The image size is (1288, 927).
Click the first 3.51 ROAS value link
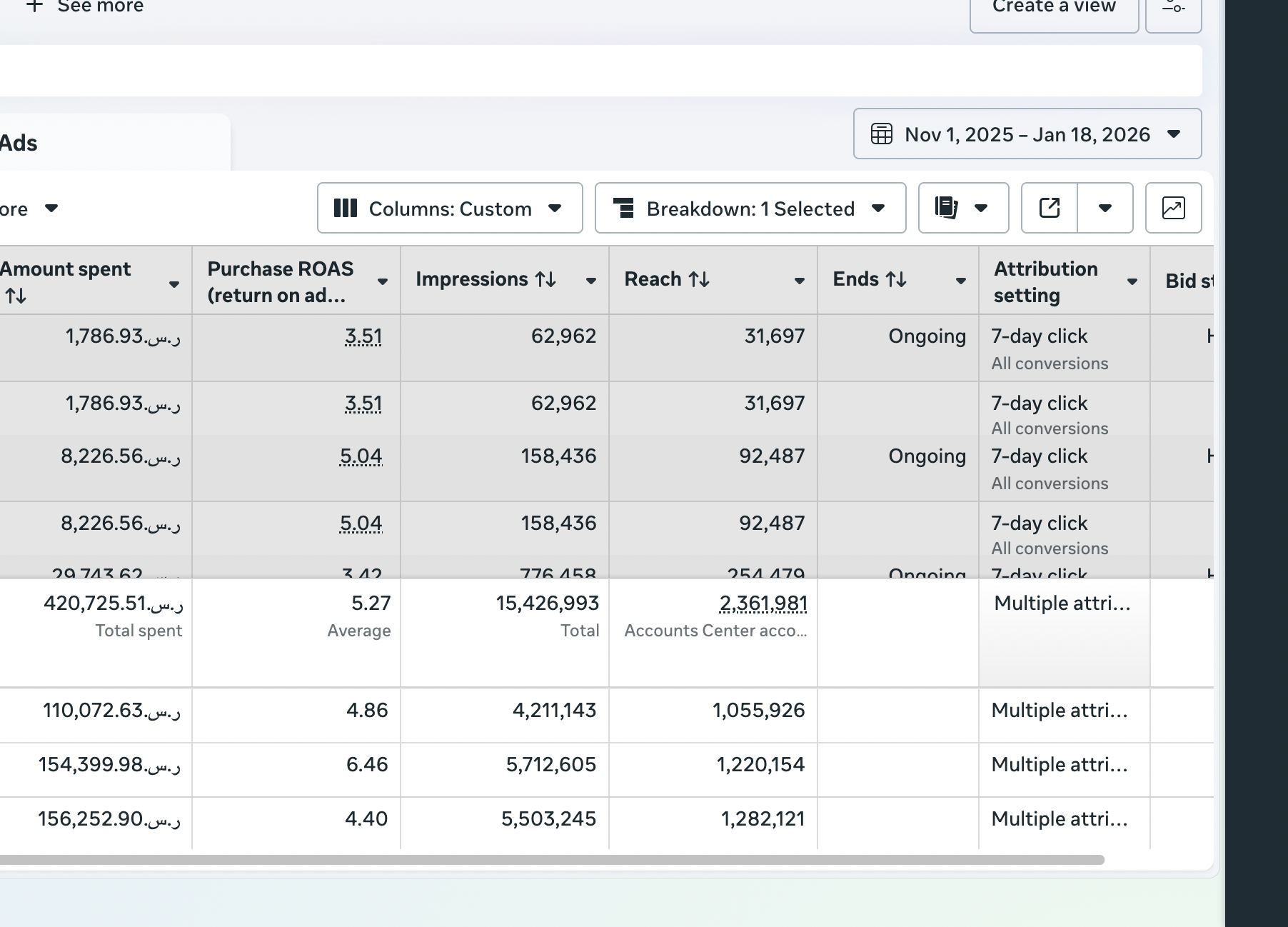click(363, 336)
